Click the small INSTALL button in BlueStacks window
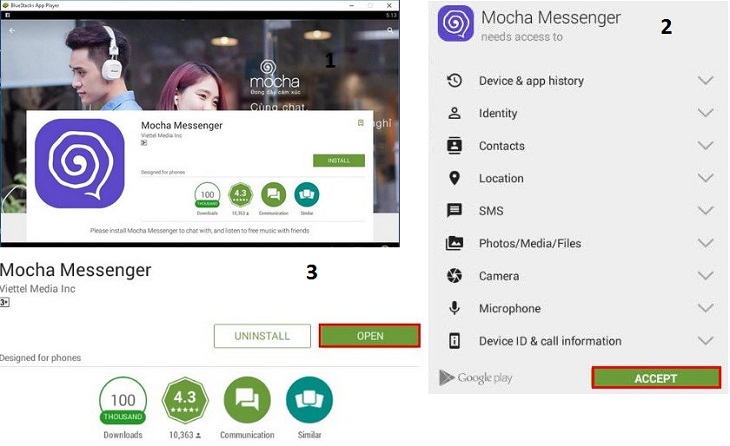This screenshot has width=730, height=446. [x=339, y=160]
